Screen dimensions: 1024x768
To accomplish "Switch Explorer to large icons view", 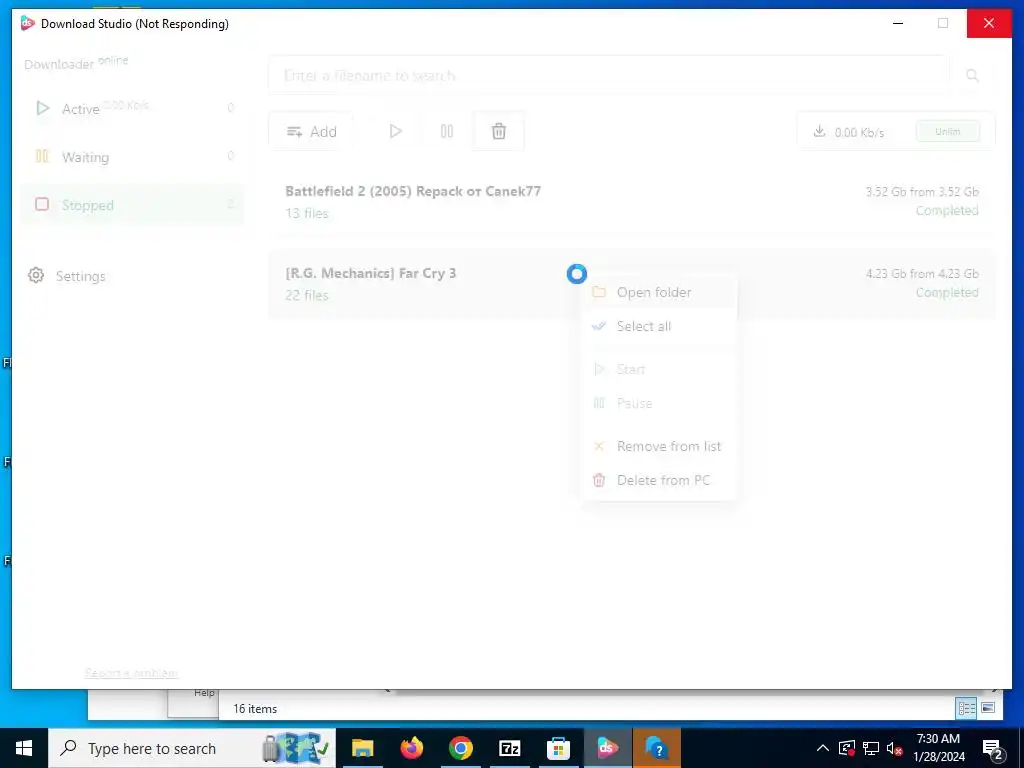I will (988, 708).
